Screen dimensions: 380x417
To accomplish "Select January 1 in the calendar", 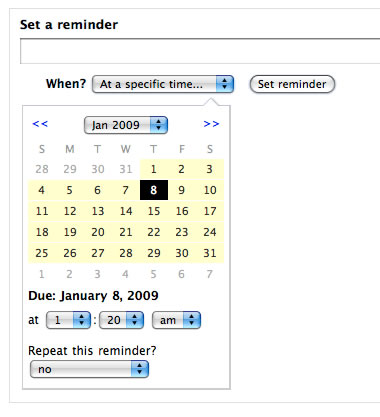I will click(x=154, y=169).
